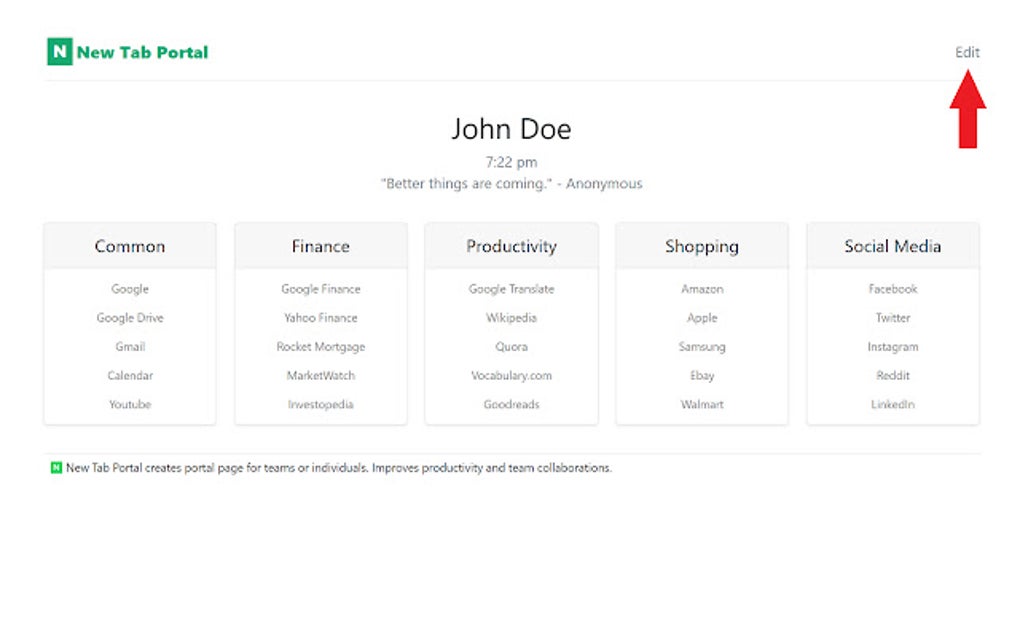Screen dimensions: 1020x638
Task: Visit the Rocket Mortgage link
Action: point(321,347)
